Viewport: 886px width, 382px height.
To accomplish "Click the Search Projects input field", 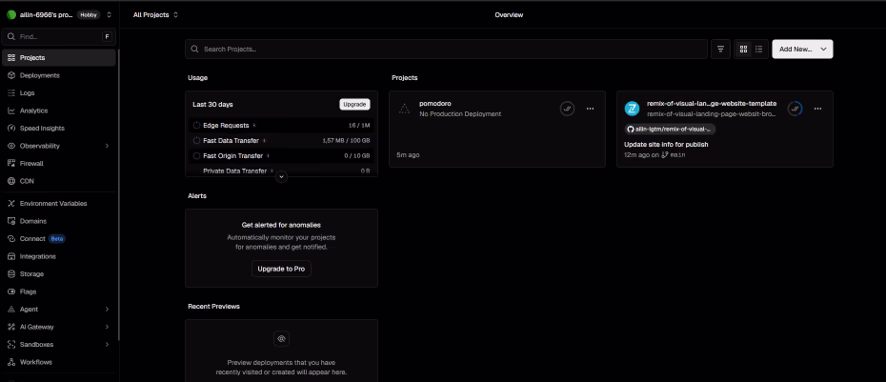I will pyautogui.click(x=446, y=49).
